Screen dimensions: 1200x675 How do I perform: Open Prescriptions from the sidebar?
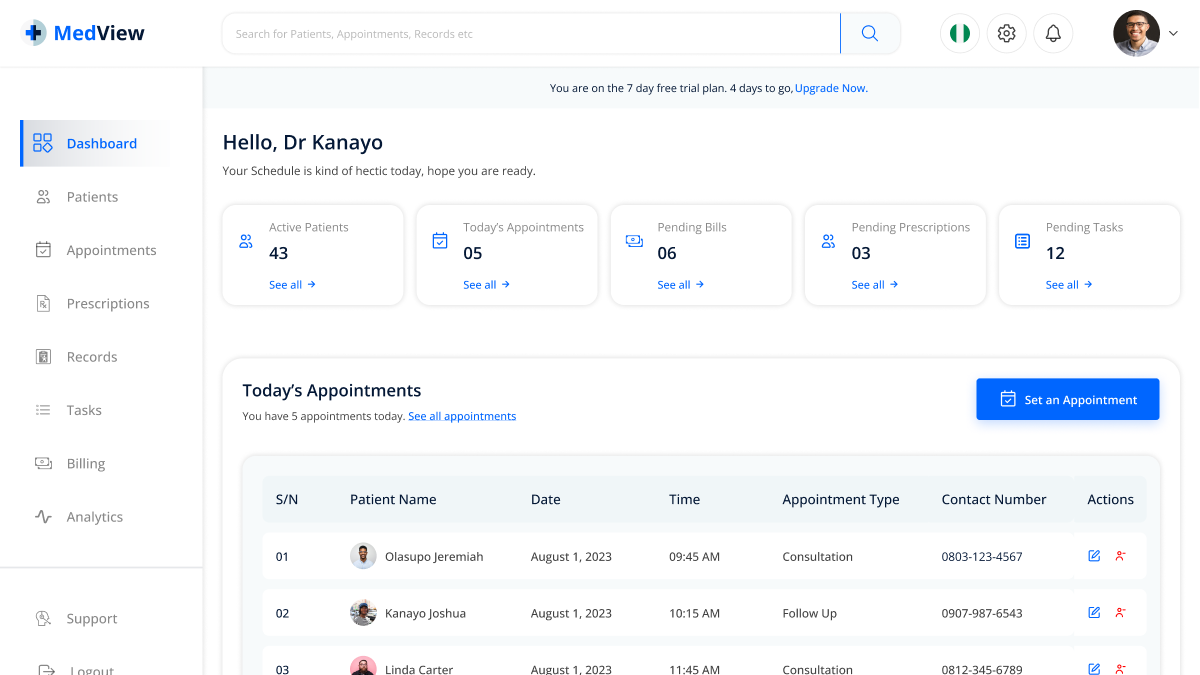pos(107,304)
